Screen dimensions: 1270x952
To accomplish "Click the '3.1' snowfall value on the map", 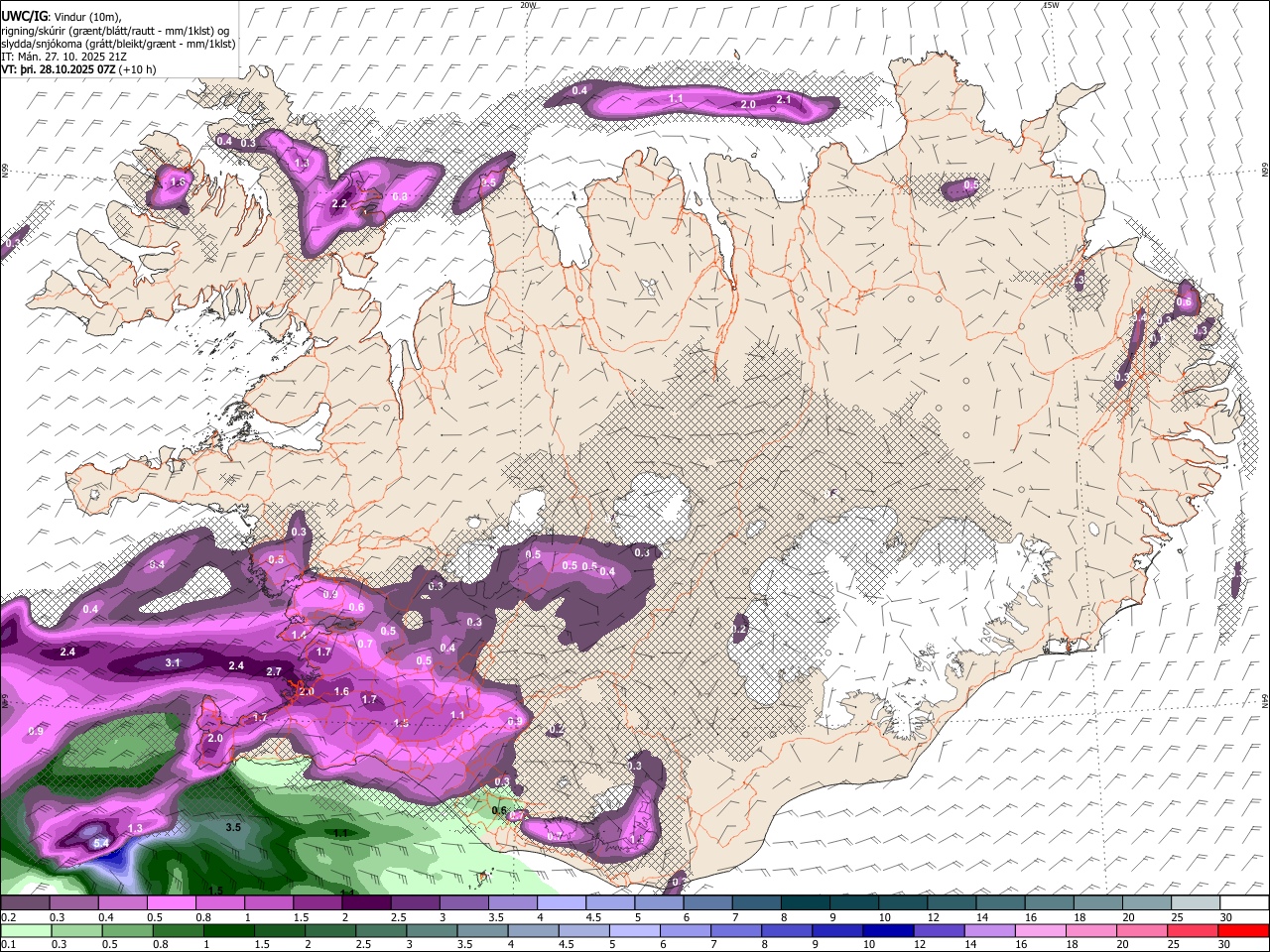I will click(173, 662).
